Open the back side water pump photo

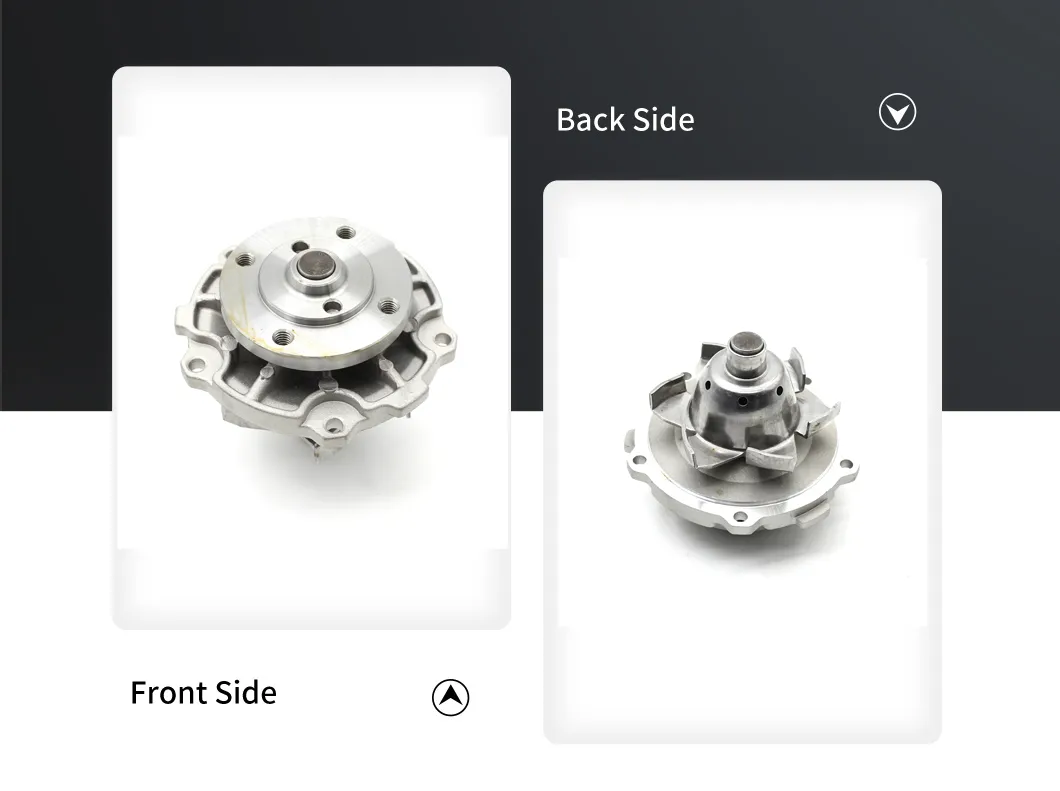[742, 462]
